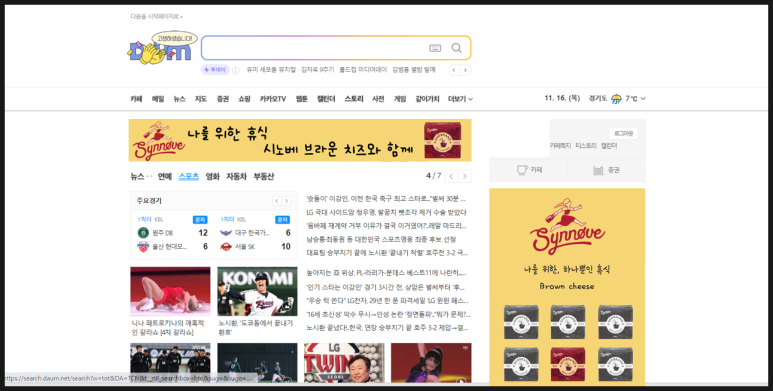
Task: Click 다음을 시작페이지로 arrow link
Action: click(156, 17)
